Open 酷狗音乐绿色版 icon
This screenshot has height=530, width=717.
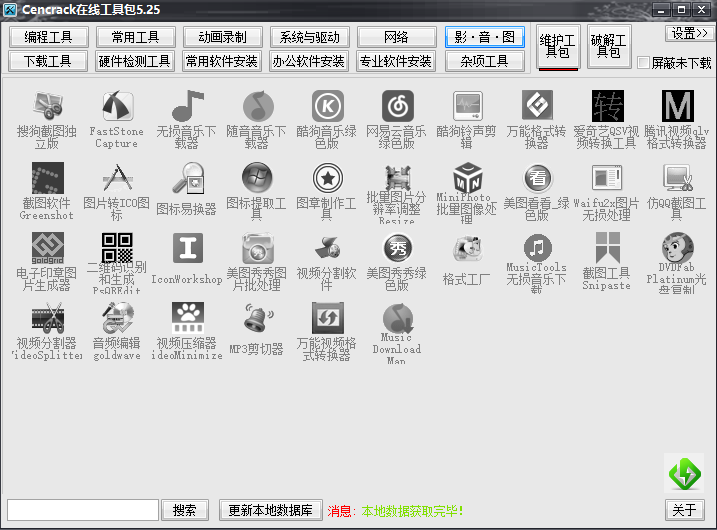point(327,106)
